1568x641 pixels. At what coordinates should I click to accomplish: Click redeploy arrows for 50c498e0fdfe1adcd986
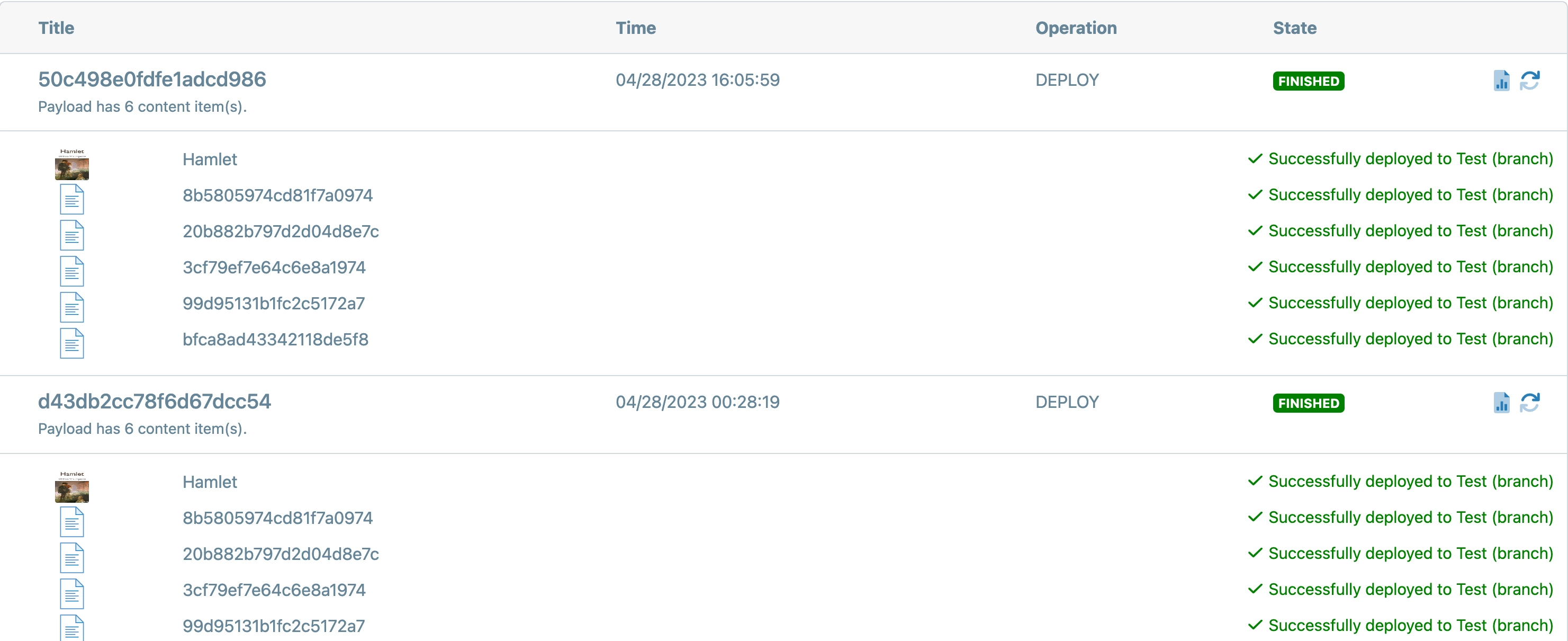point(1530,81)
